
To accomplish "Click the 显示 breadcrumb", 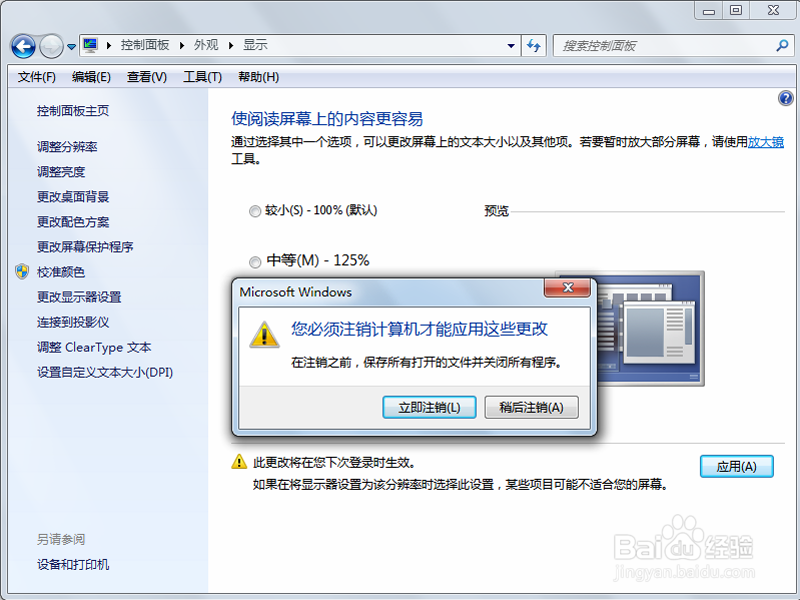I will coord(255,45).
